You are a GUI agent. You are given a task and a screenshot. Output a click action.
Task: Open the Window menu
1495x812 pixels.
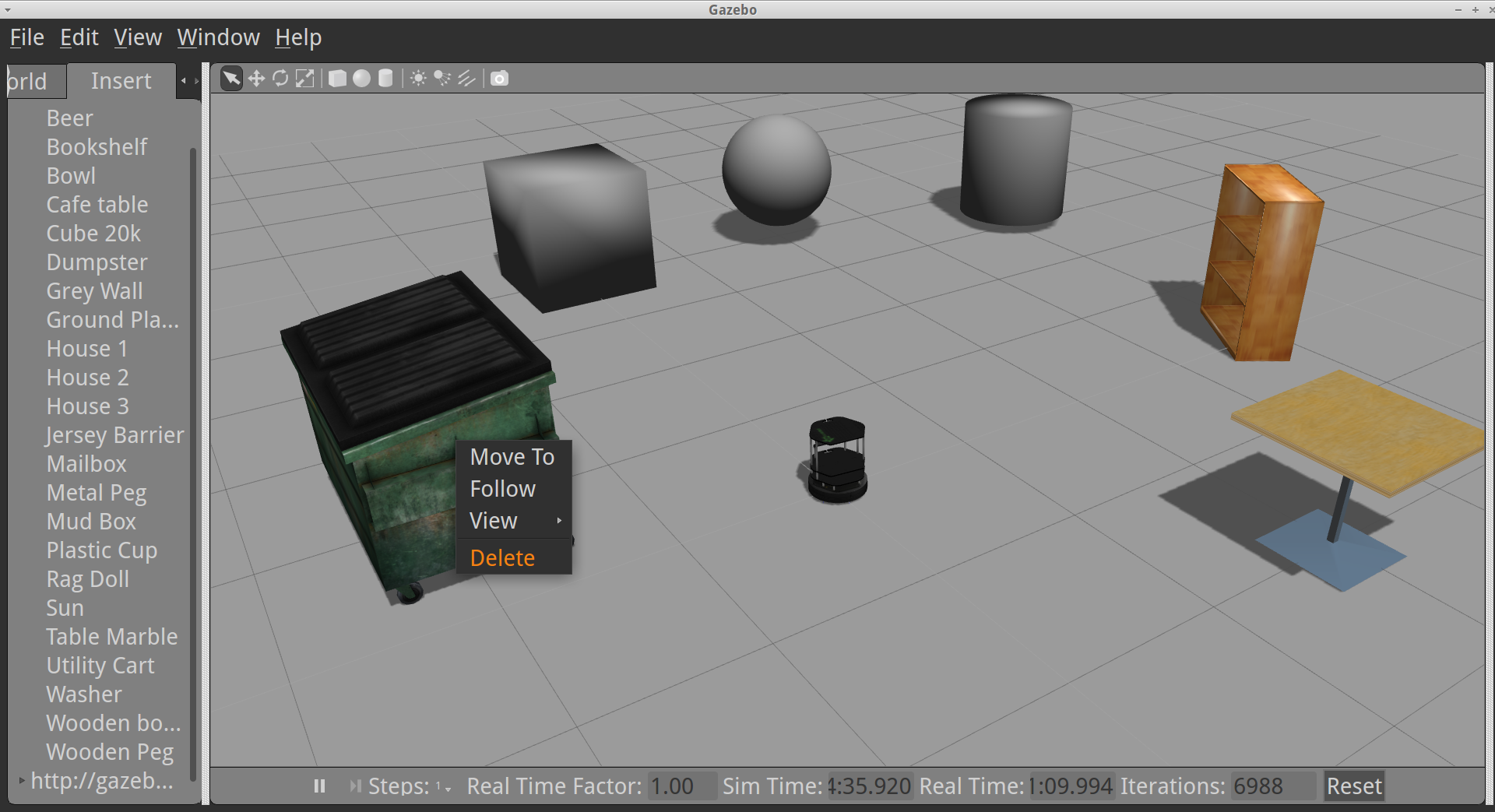pos(218,37)
